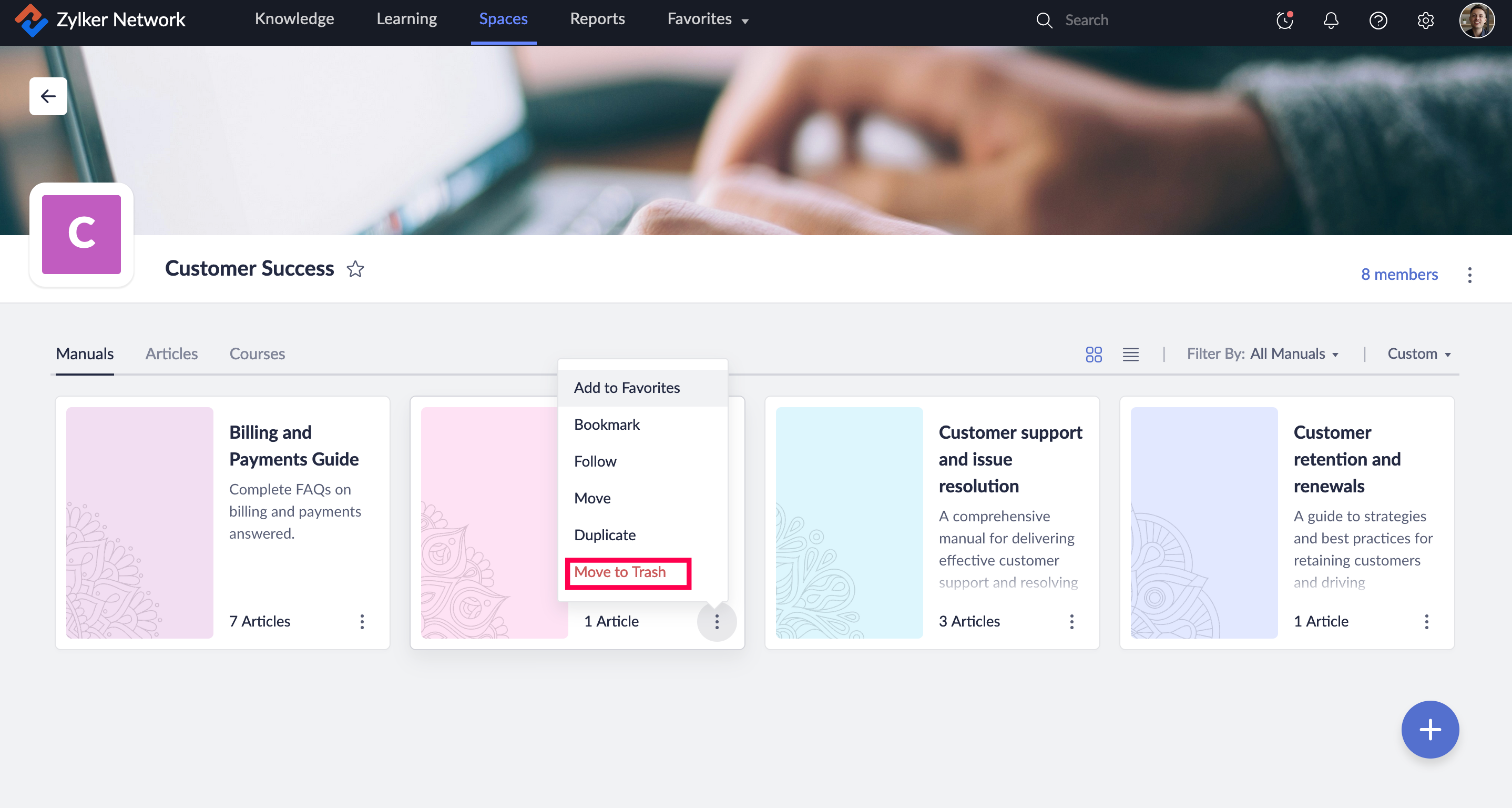Screen dimensions: 1512x808
Task: Open the notifications bell
Action: pos(1331,21)
